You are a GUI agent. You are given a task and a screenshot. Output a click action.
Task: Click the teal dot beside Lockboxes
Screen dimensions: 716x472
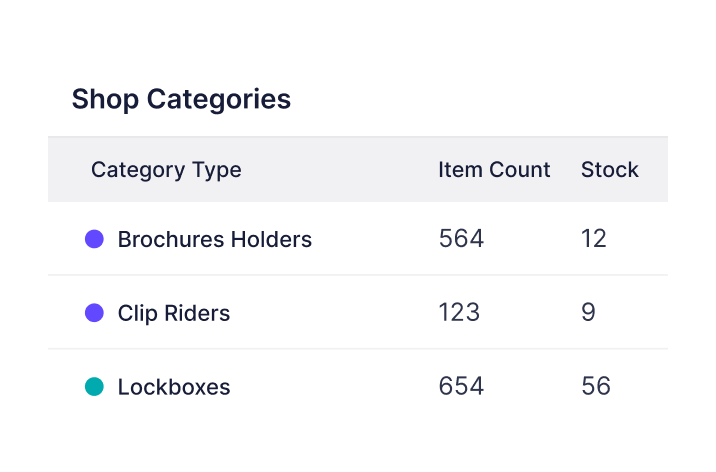tap(94, 386)
